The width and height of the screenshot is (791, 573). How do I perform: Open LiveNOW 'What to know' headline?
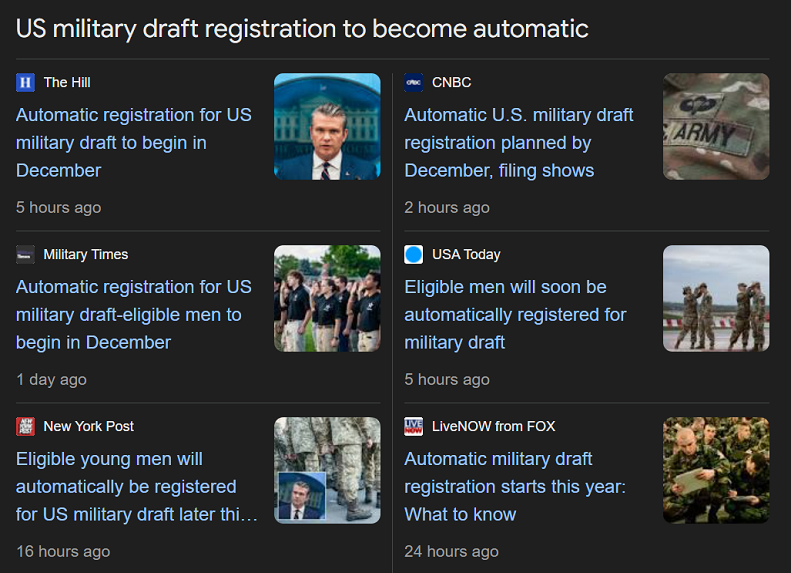click(x=515, y=487)
